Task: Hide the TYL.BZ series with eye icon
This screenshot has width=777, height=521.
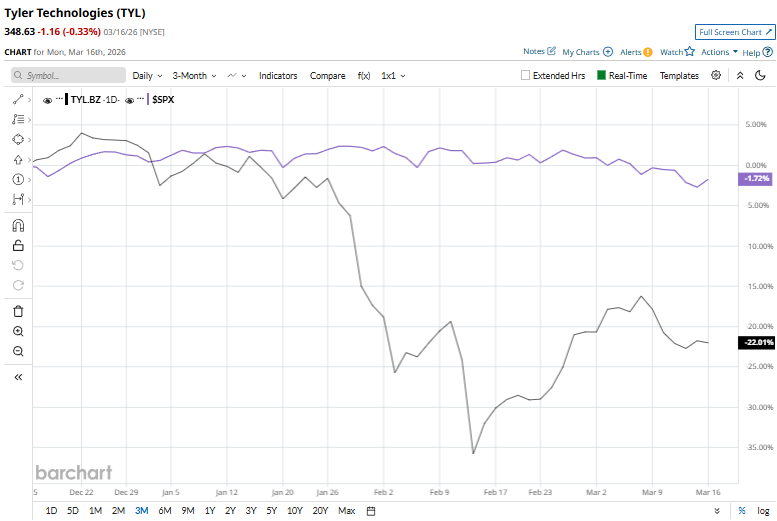Action: 48,100
